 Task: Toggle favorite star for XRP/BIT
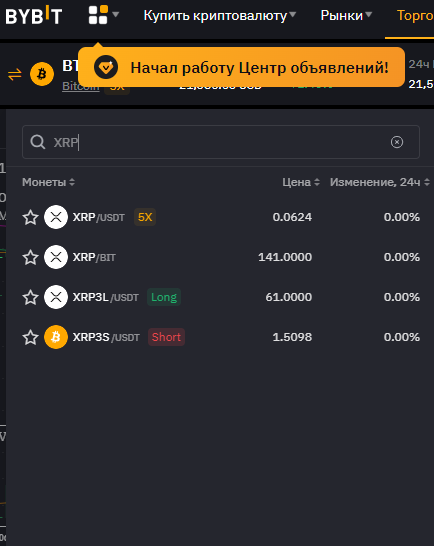(x=30, y=257)
